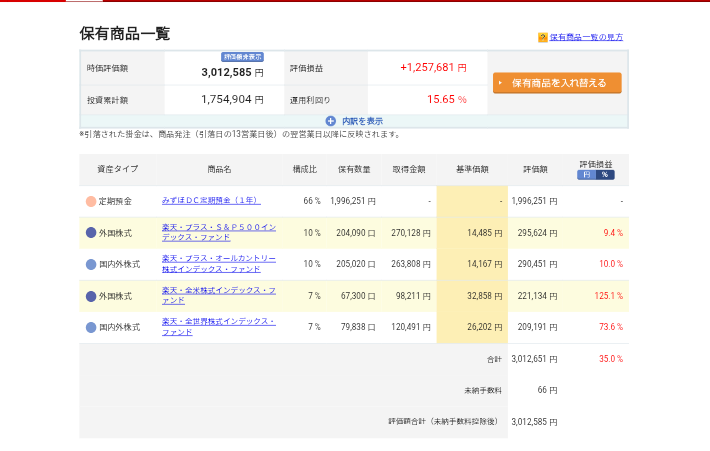Open 楽天・全世界株式インデックス・ファンド link
Viewport: 710px width, 451px height.
tap(219, 326)
